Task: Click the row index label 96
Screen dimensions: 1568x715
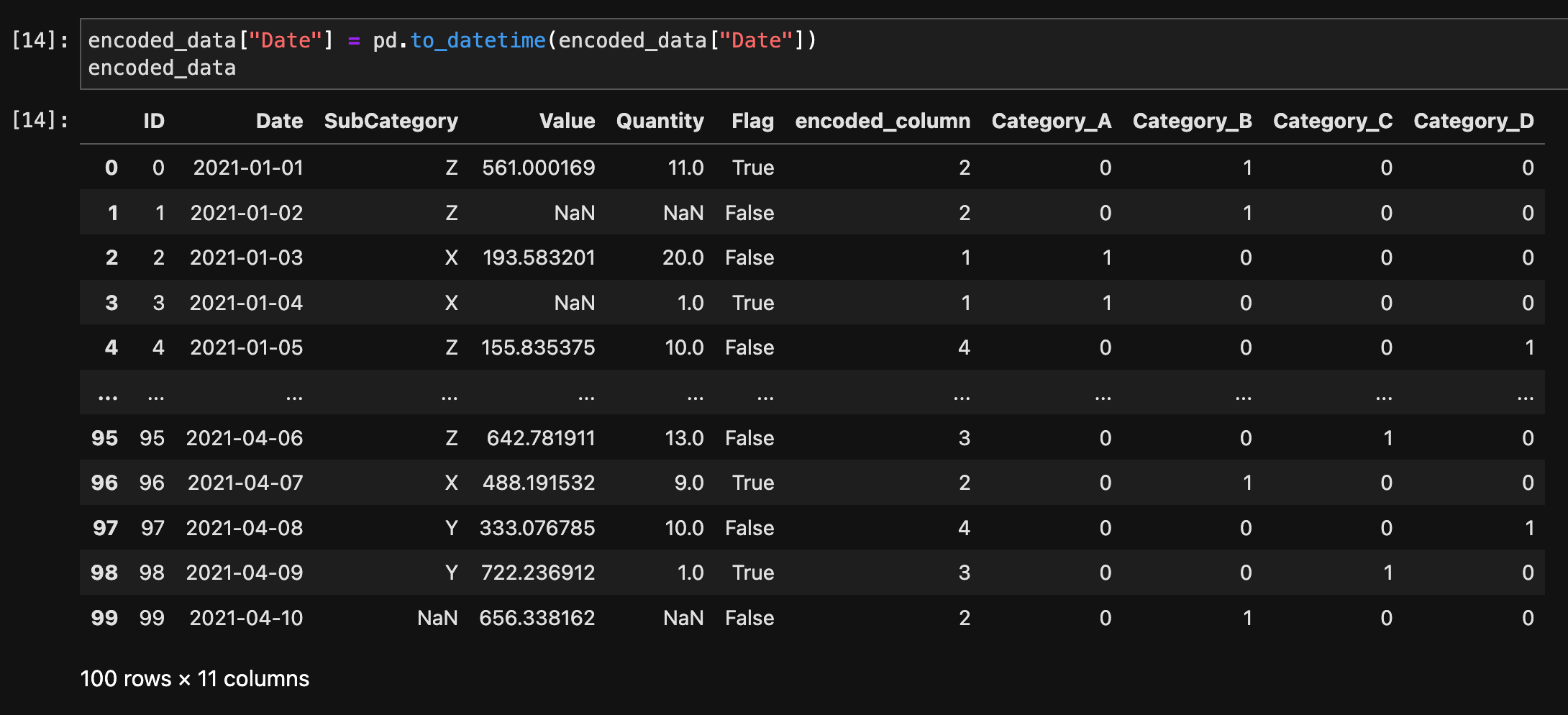Action: (104, 483)
